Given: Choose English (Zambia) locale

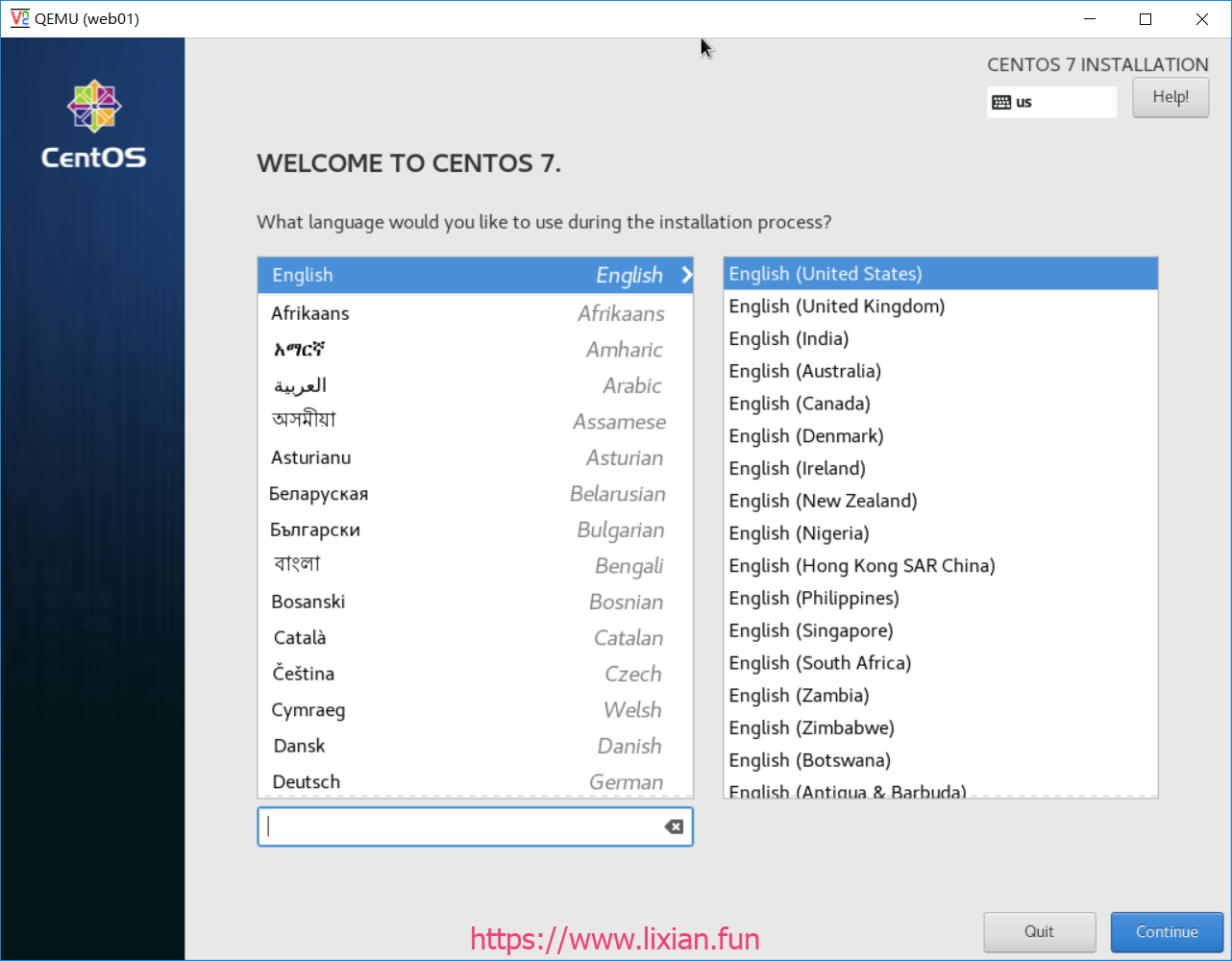Looking at the screenshot, I should click(941, 696).
